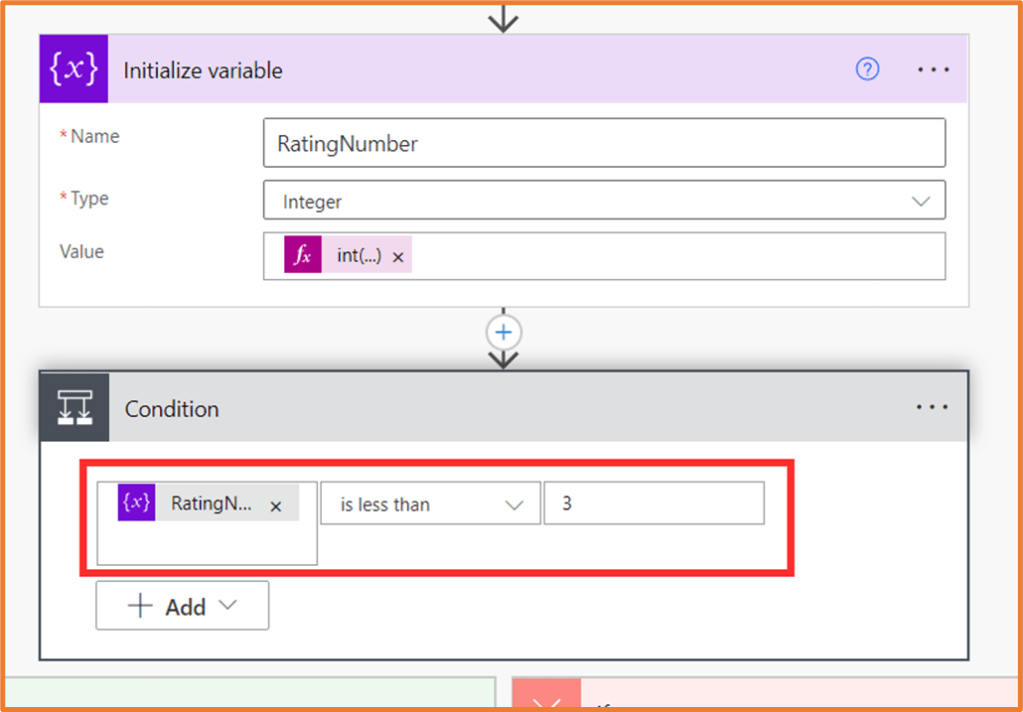Click the Add button in Condition
The image size is (1023, 712).
182,606
